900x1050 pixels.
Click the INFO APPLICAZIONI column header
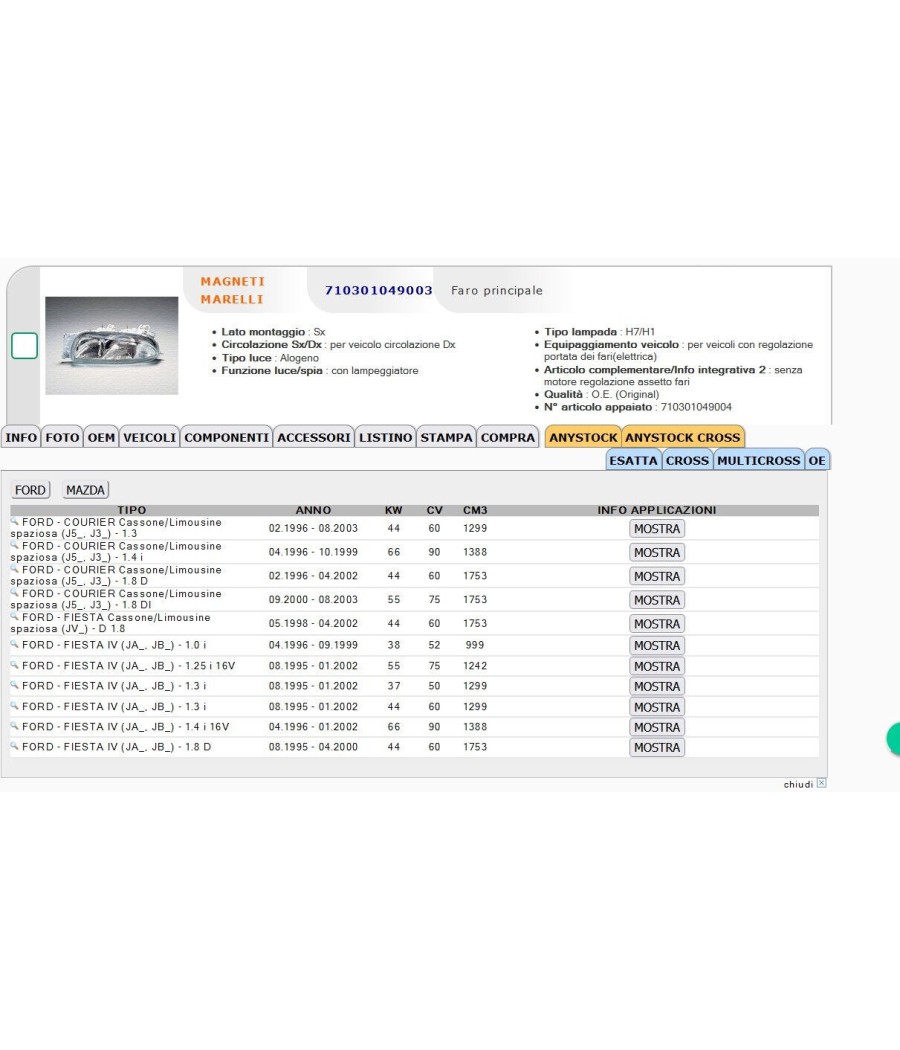(657, 510)
